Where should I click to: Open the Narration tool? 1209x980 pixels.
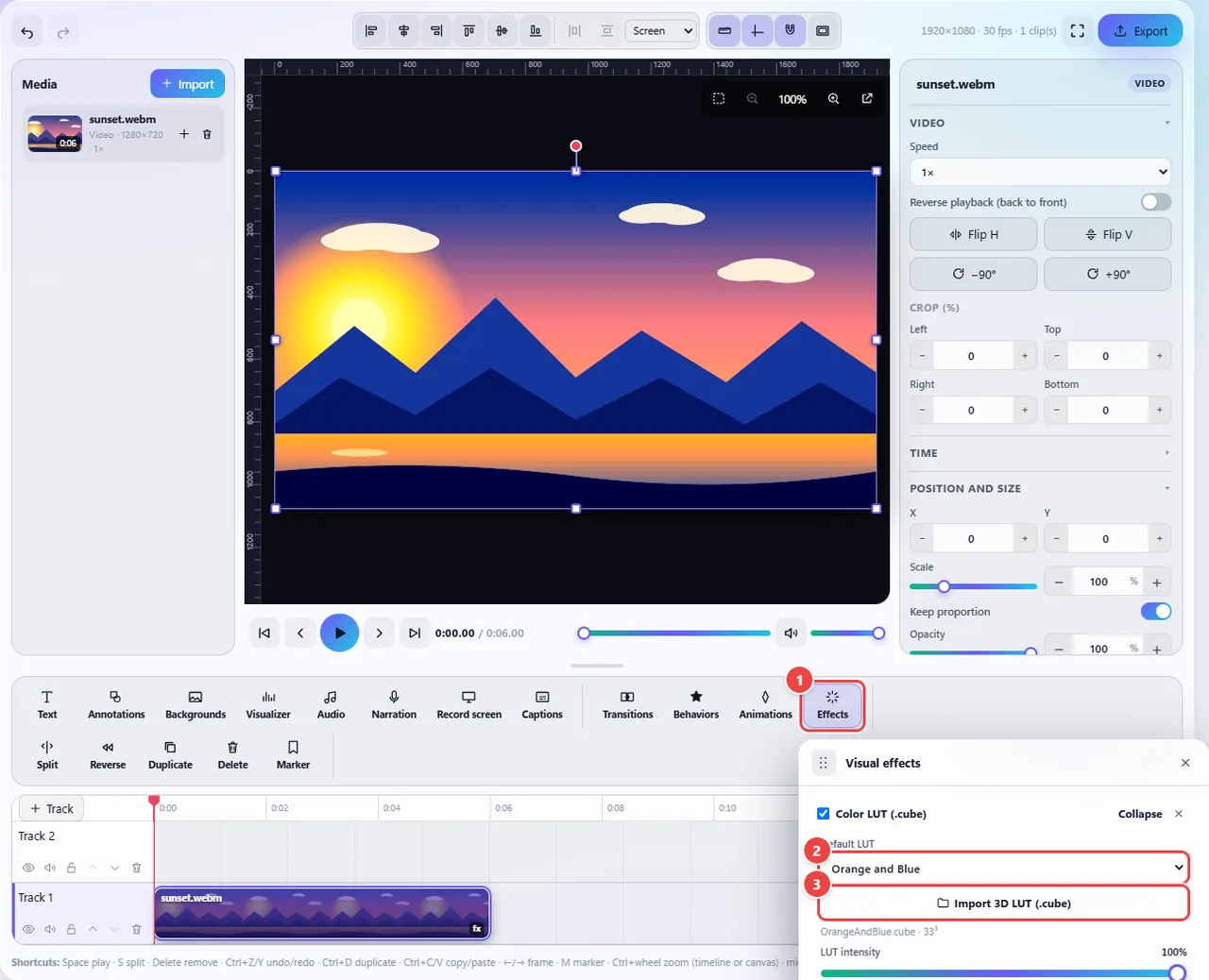(394, 705)
